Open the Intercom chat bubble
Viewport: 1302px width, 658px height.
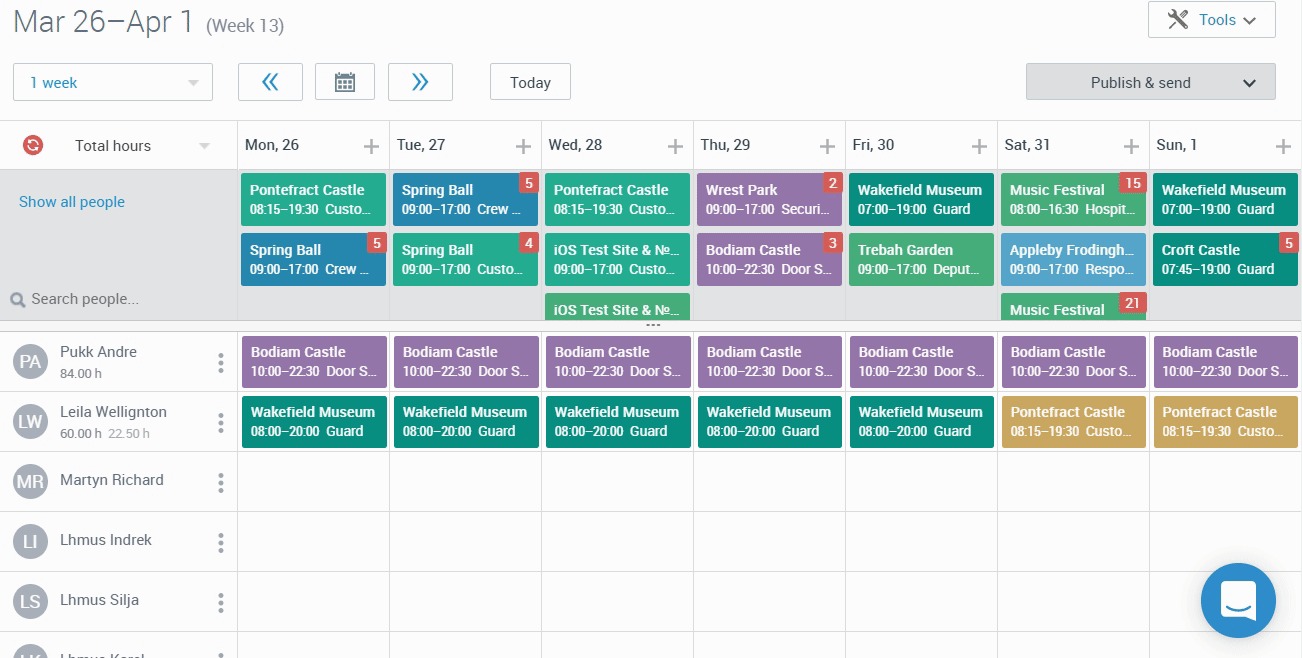point(1238,600)
